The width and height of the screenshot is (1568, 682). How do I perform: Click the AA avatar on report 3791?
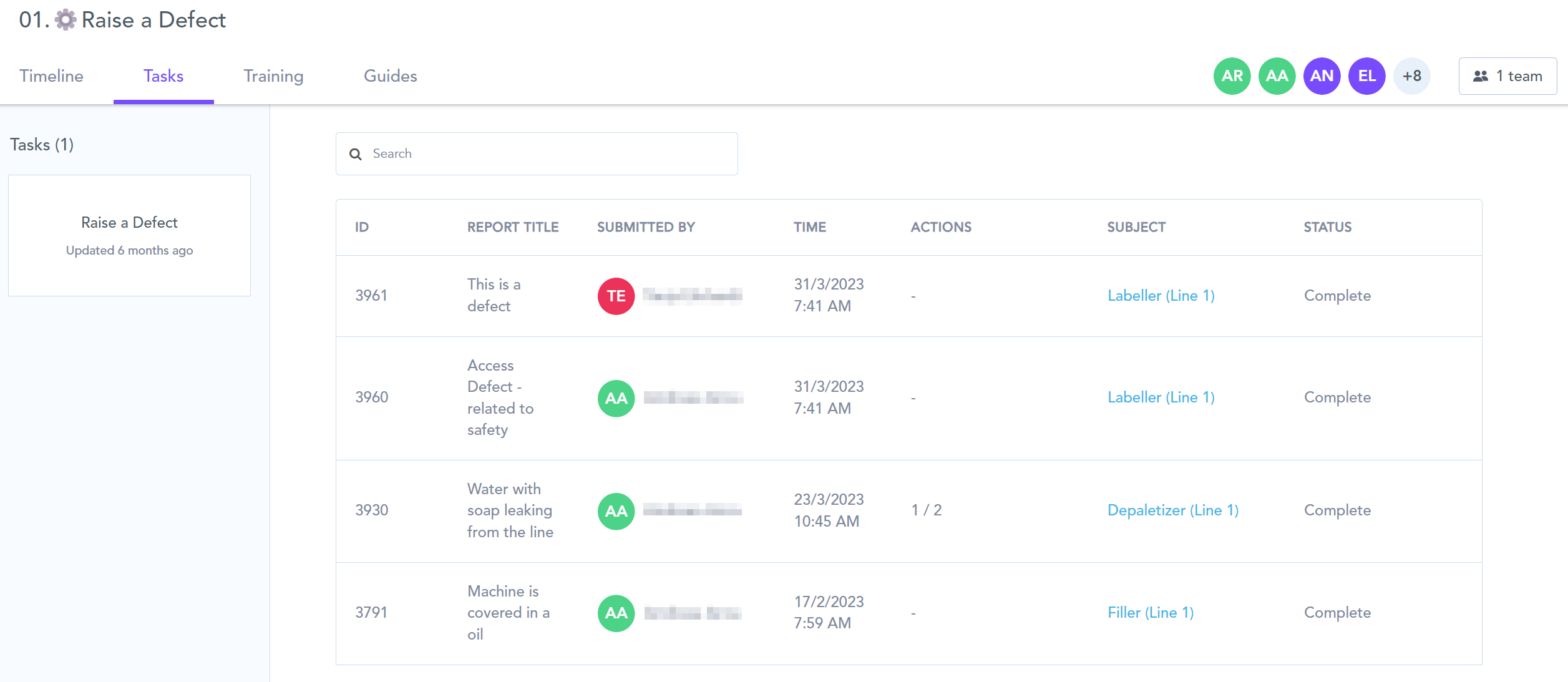point(615,613)
